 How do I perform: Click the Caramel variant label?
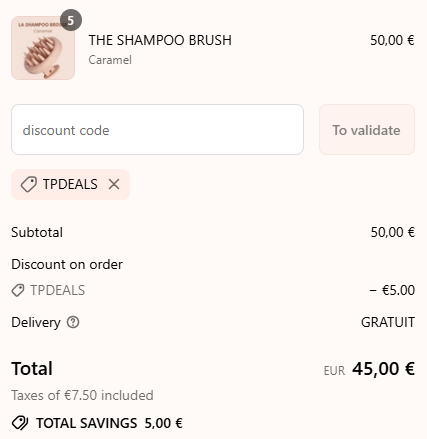[x=110, y=60]
